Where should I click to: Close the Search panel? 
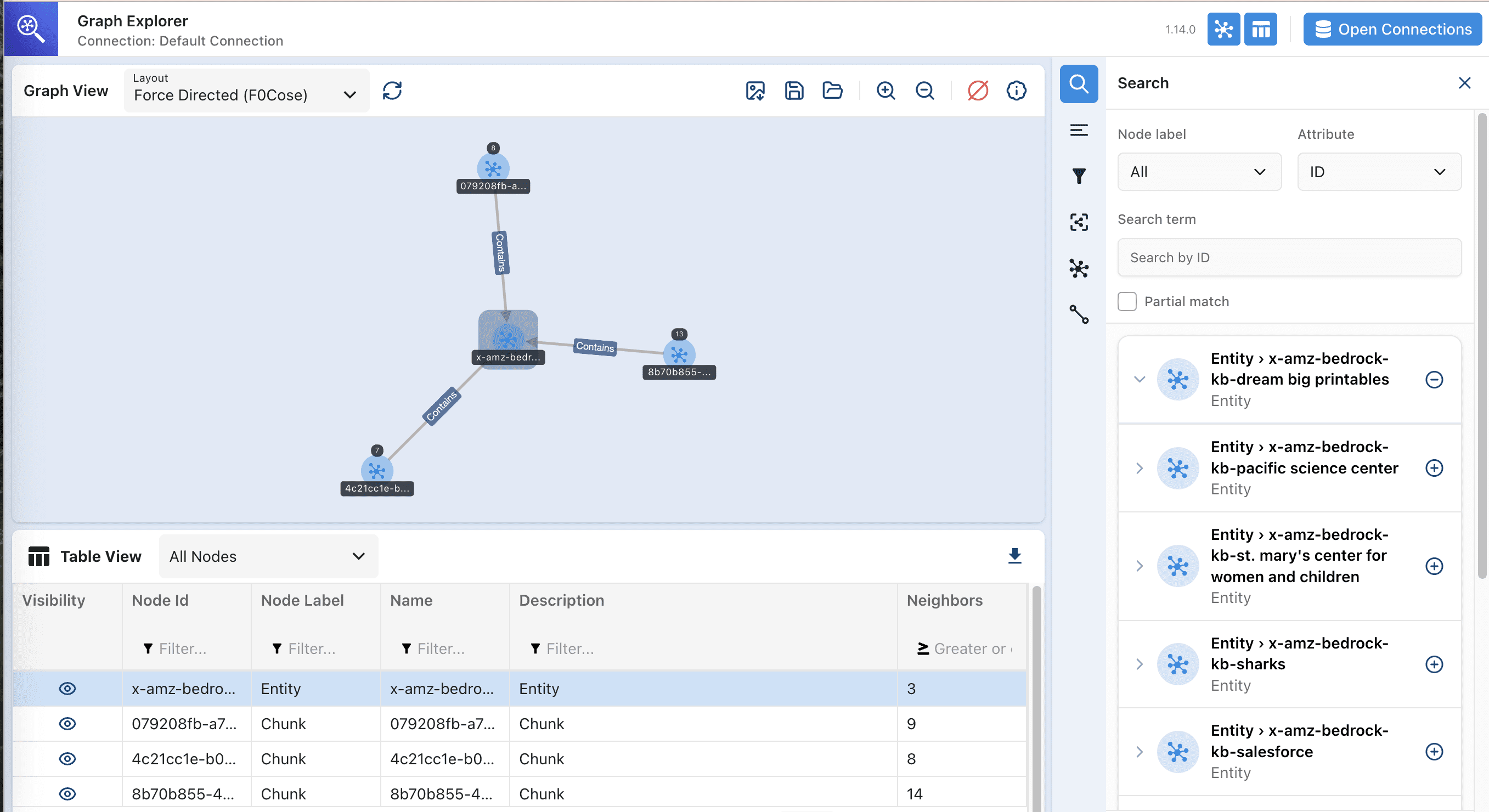1464,83
